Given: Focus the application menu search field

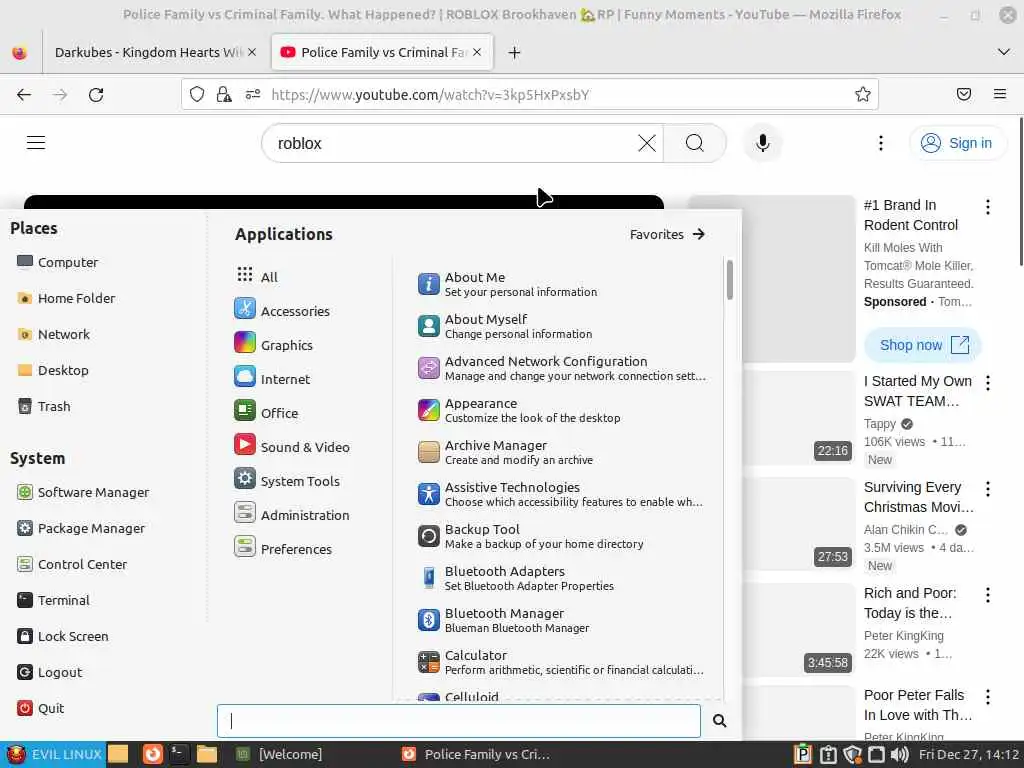Looking at the screenshot, I should pyautogui.click(x=458, y=720).
